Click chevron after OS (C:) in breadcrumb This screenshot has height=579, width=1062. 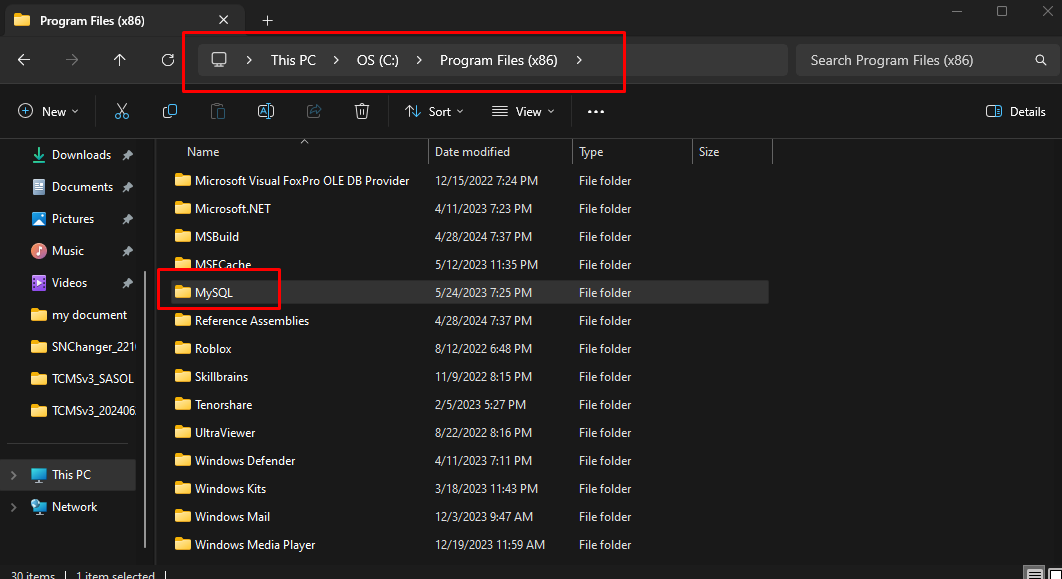419,60
